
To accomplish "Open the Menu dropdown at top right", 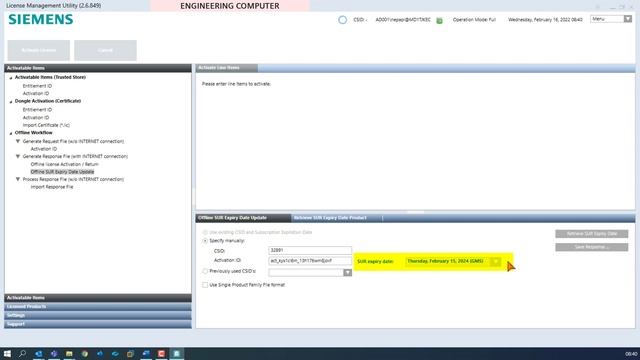I will point(628,19).
